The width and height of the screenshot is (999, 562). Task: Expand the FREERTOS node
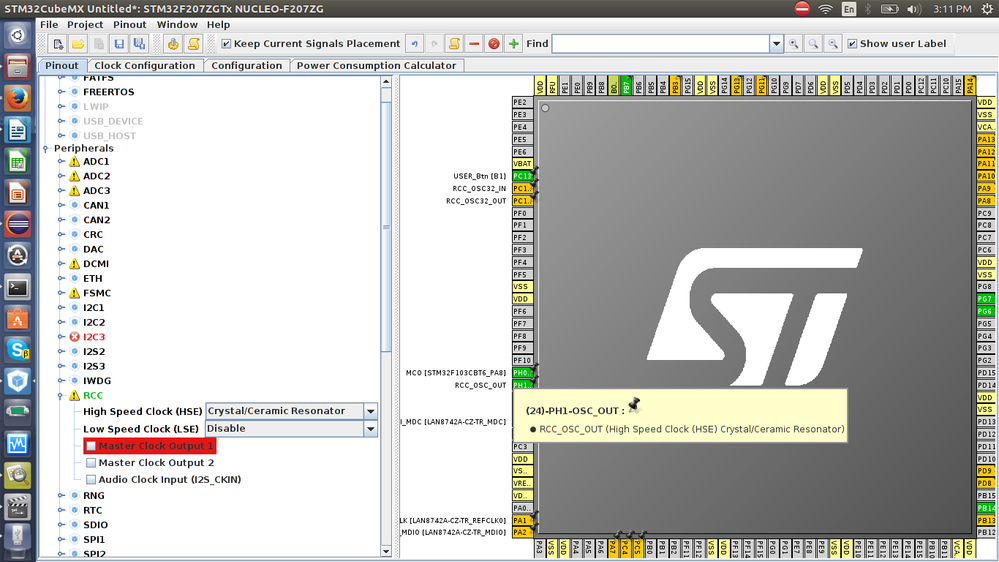point(61,92)
